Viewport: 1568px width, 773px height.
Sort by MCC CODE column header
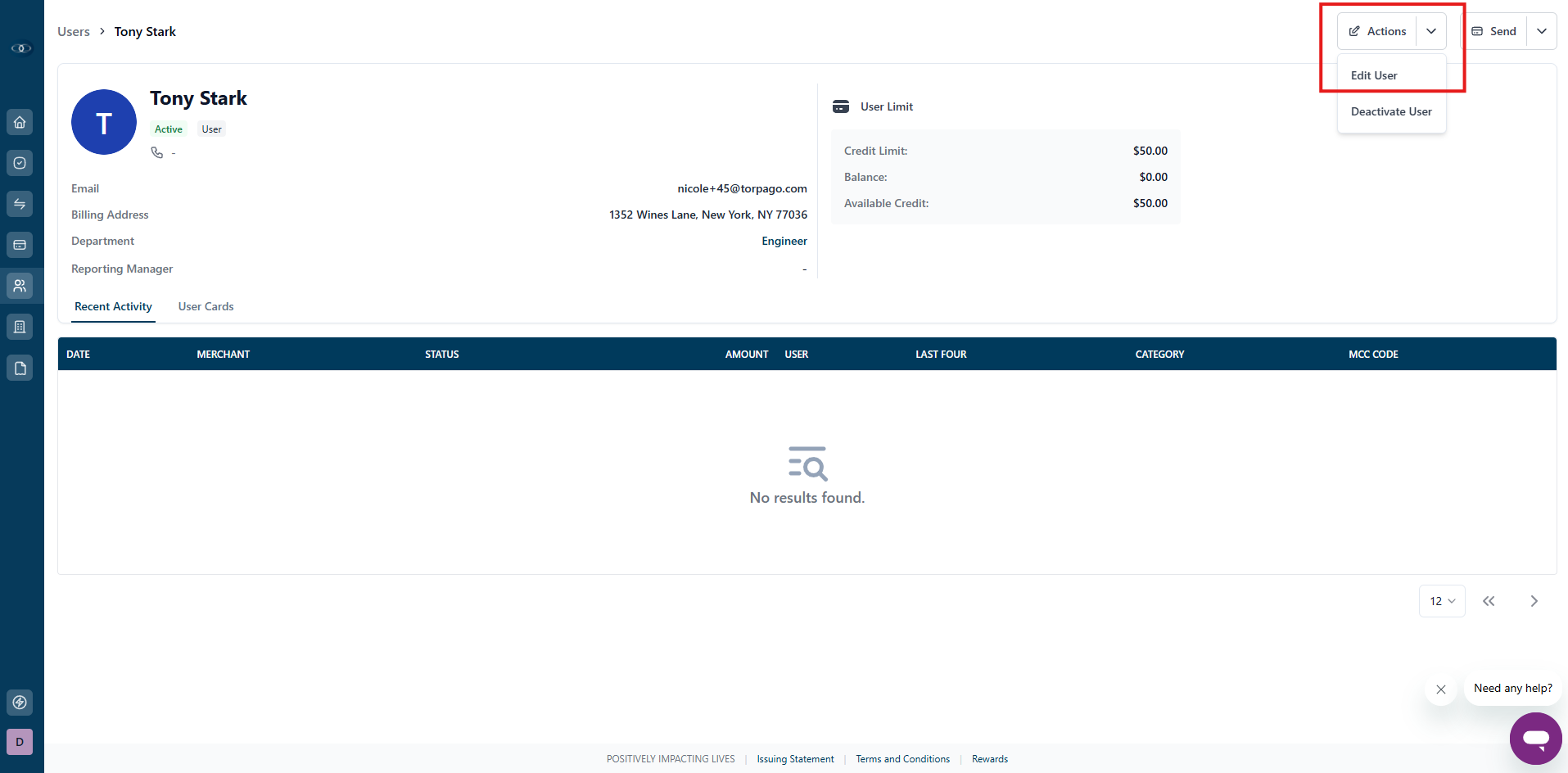[1373, 355]
